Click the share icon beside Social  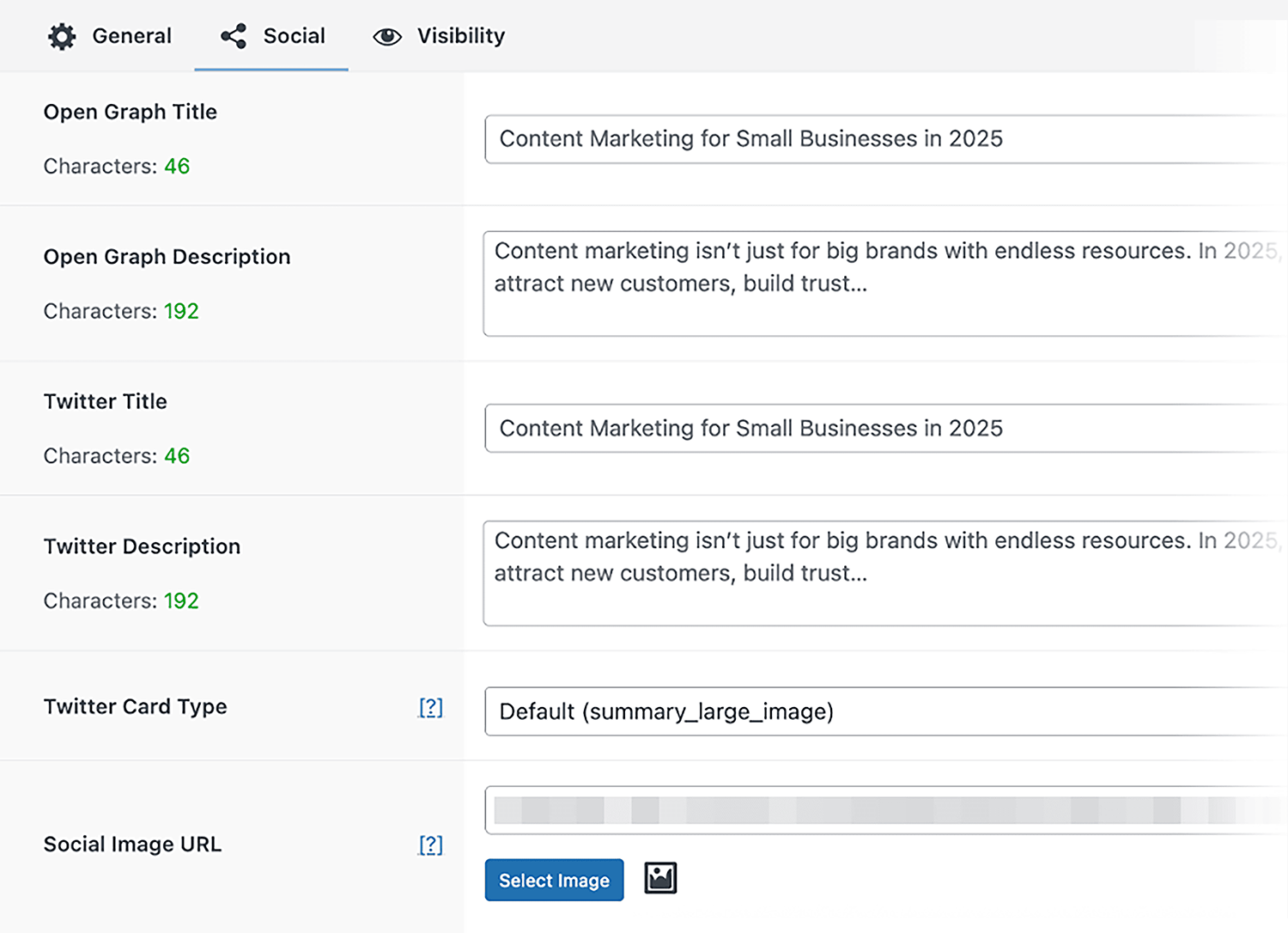234,36
